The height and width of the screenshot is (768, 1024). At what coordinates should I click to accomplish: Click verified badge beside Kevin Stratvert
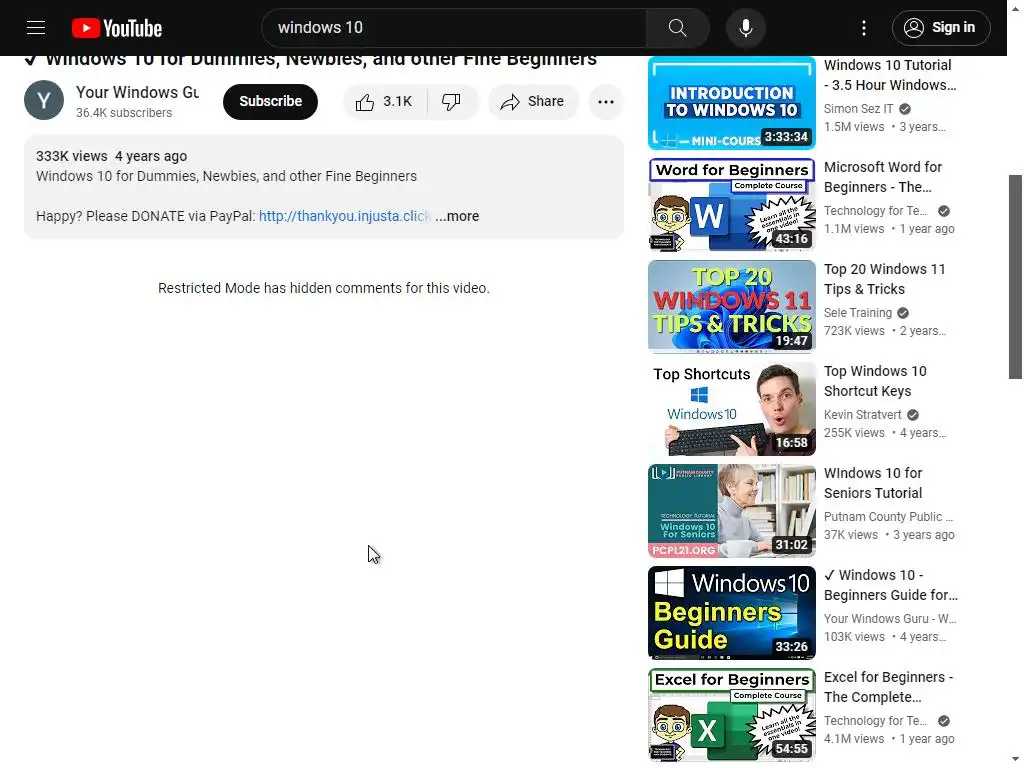tap(912, 415)
